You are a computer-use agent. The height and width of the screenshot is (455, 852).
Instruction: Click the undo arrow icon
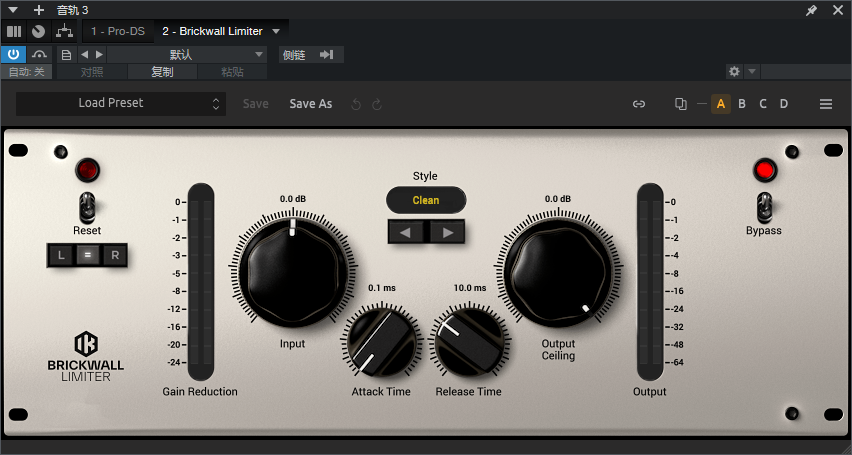(356, 104)
